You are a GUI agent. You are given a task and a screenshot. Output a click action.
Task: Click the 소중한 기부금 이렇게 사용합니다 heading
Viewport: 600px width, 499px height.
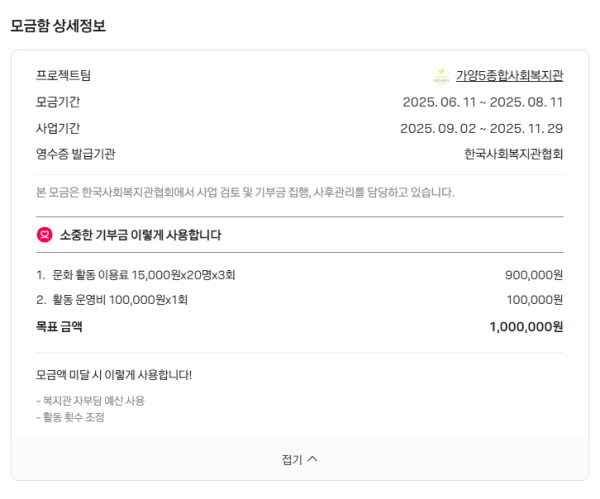pos(140,235)
